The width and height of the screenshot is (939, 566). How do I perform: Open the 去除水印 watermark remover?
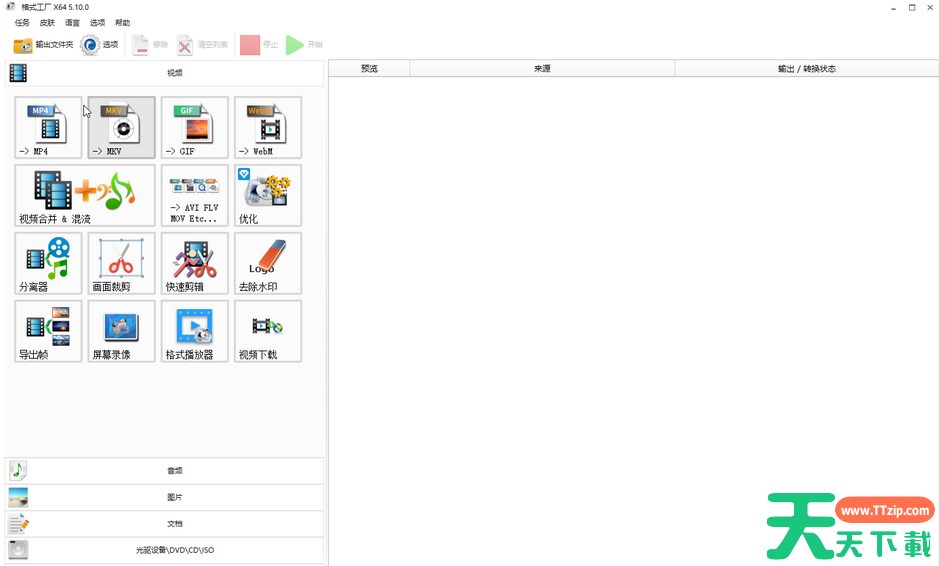click(x=267, y=263)
